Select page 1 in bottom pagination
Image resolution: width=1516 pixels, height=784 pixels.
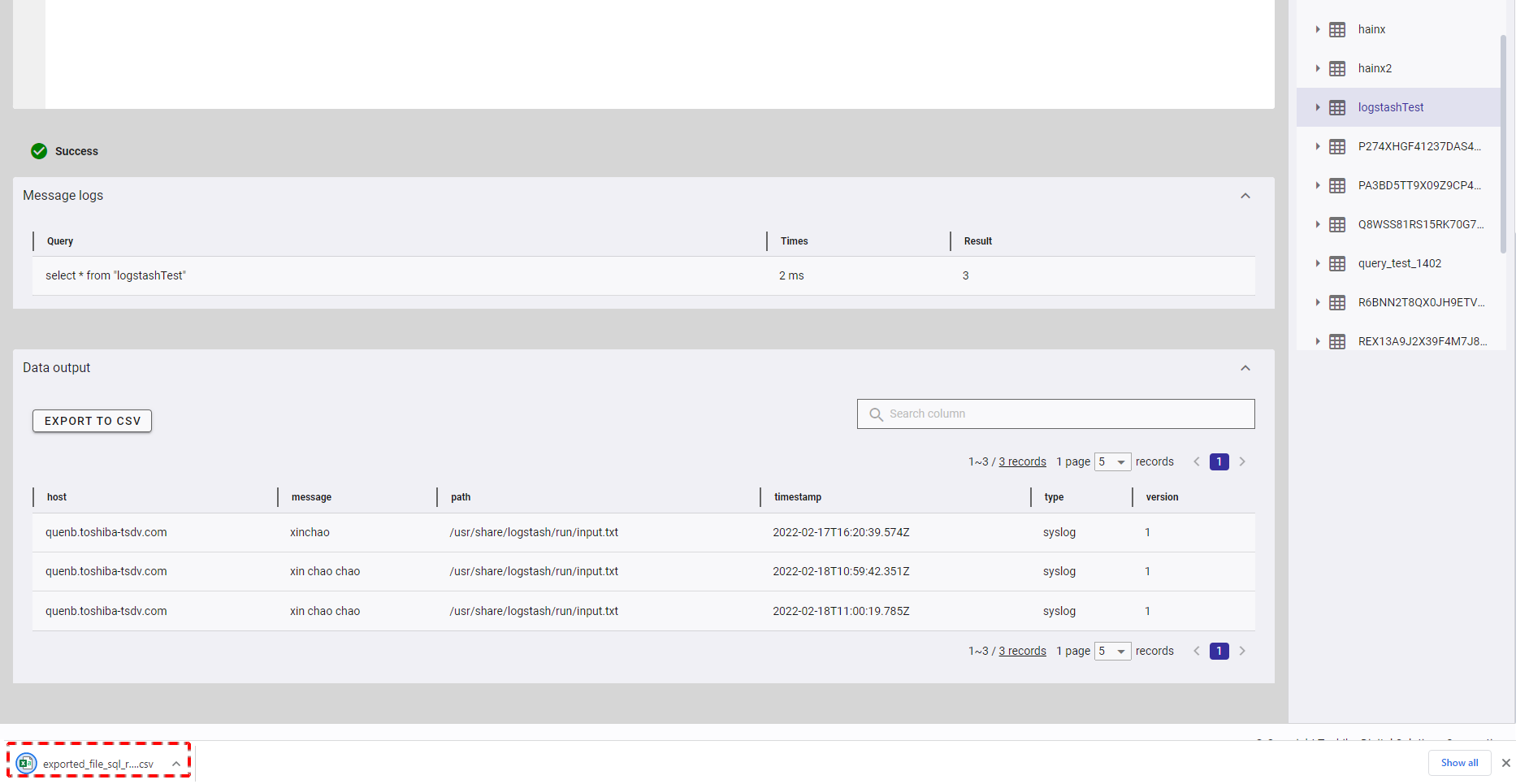(x=1219, y=652)
